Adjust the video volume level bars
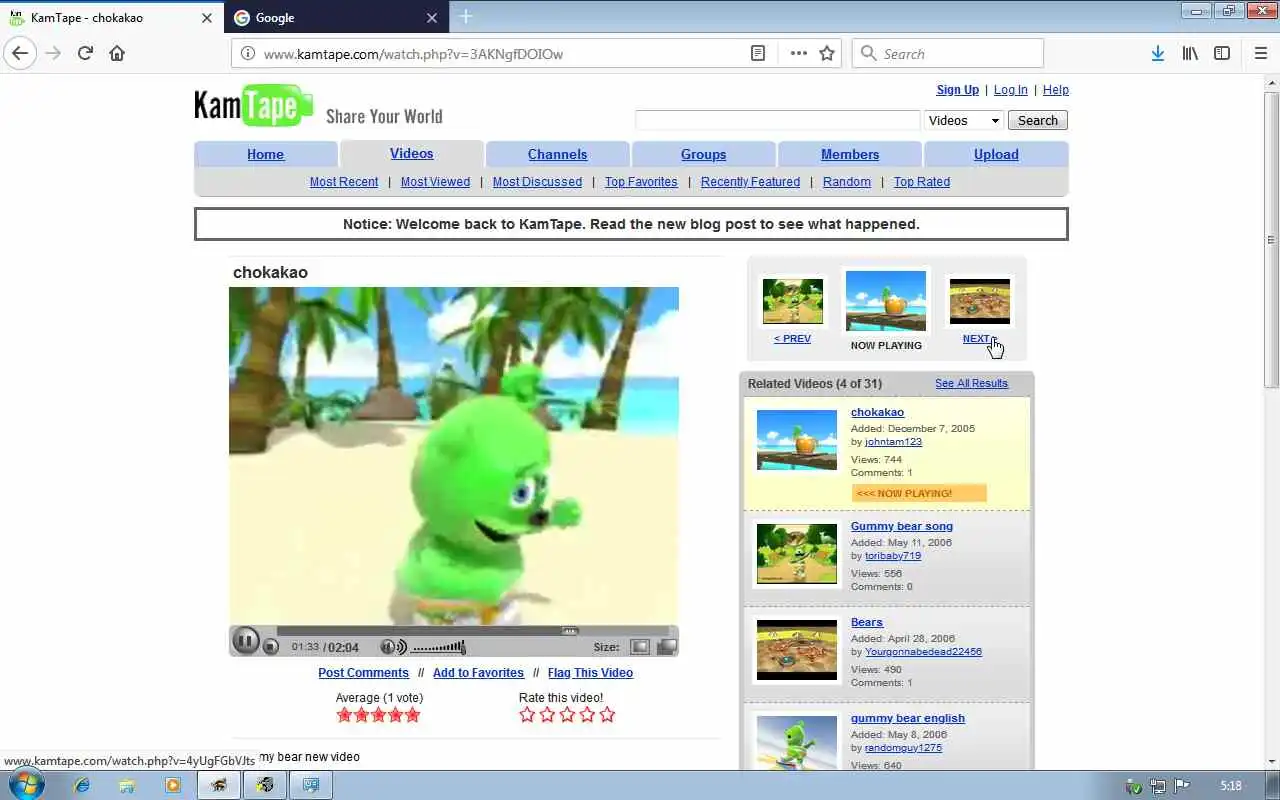The image size is (1280, 800). [x=439, y=647]
